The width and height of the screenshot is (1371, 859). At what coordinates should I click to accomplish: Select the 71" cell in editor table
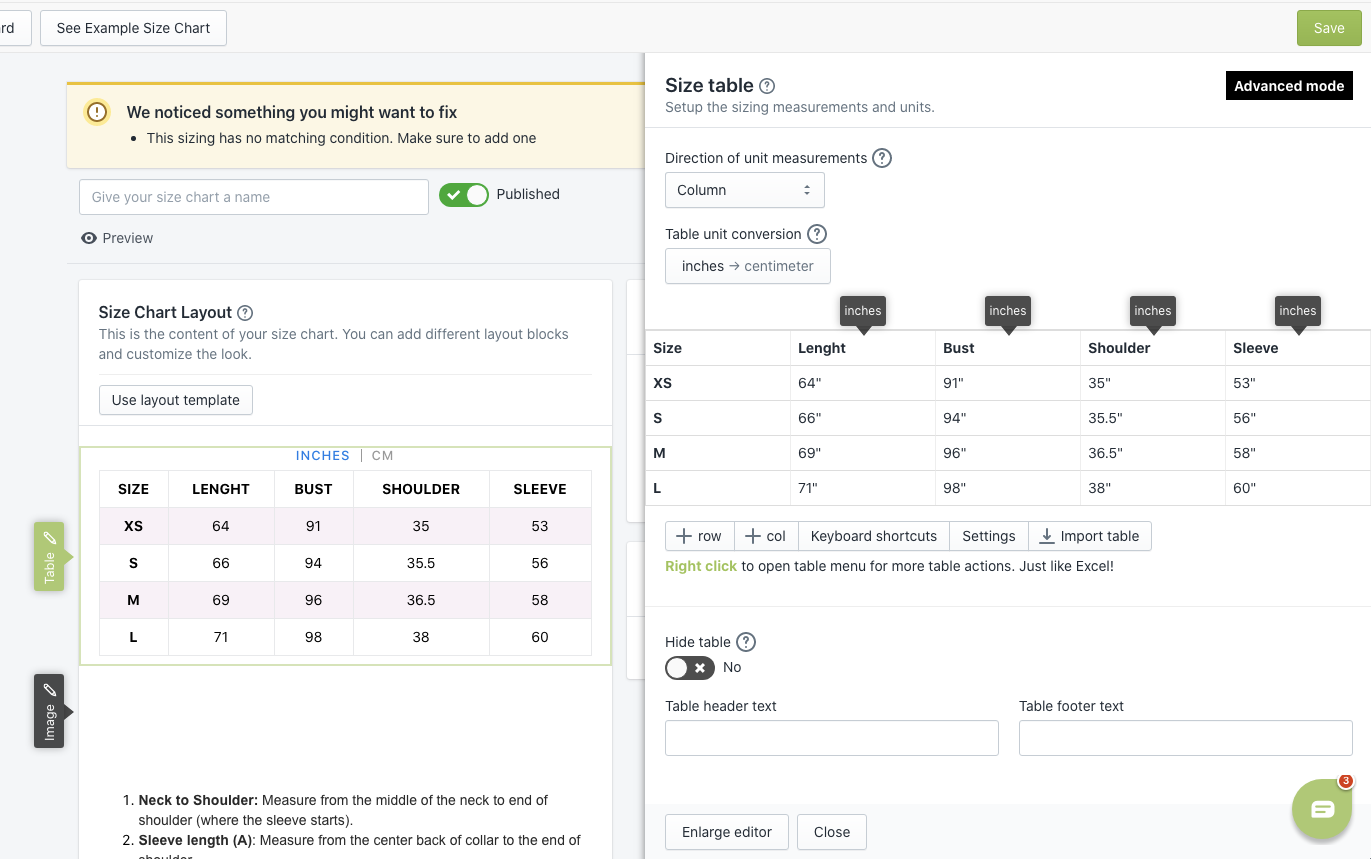[863, 488]
